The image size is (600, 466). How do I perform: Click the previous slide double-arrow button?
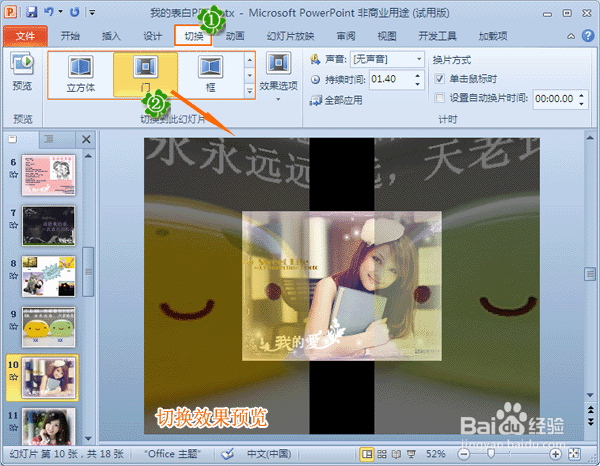coord(590,411)
